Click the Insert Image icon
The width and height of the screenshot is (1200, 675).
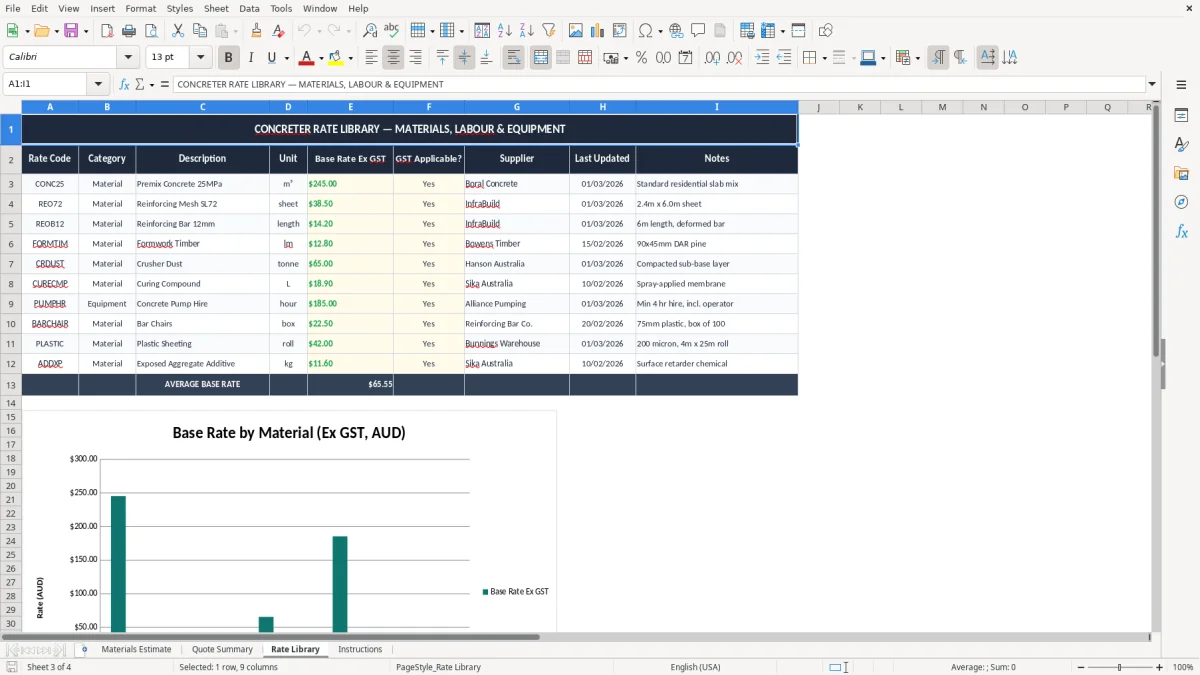click(x=576, y=31)
